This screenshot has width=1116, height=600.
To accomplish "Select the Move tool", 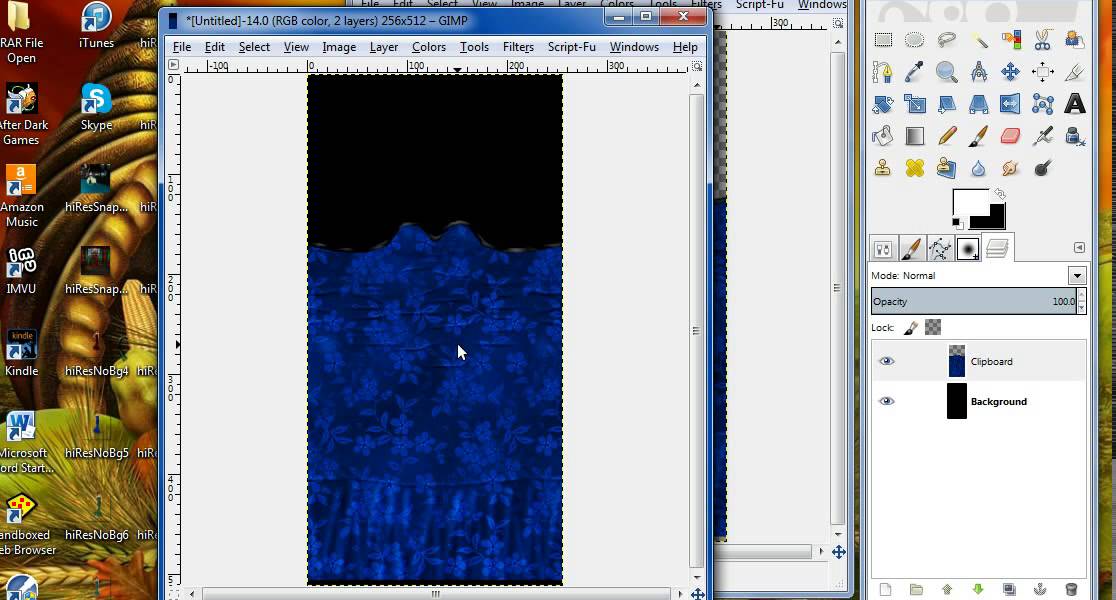I will [1011, 72].
